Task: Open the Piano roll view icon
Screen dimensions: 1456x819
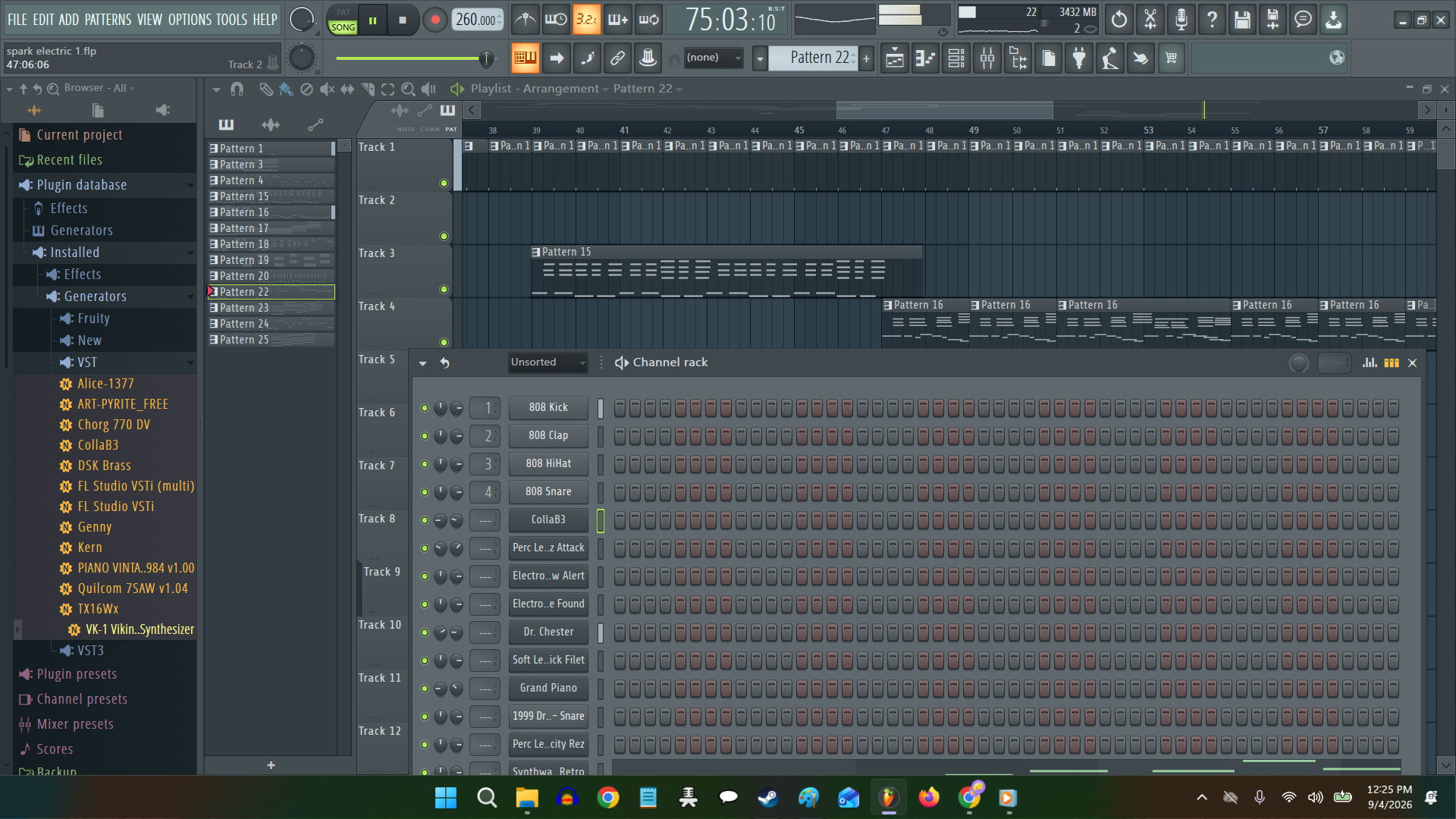Action: click(x=925, y=58)
